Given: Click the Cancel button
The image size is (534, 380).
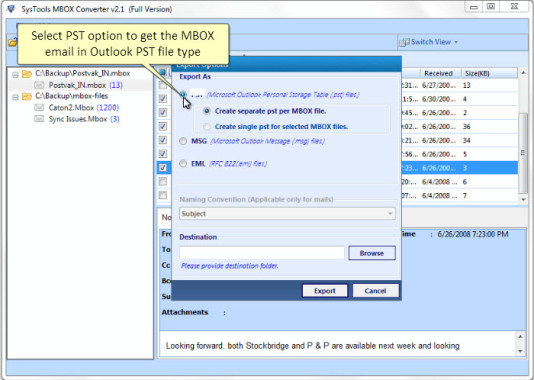Looking at the screenshot, I should [375, 291].
